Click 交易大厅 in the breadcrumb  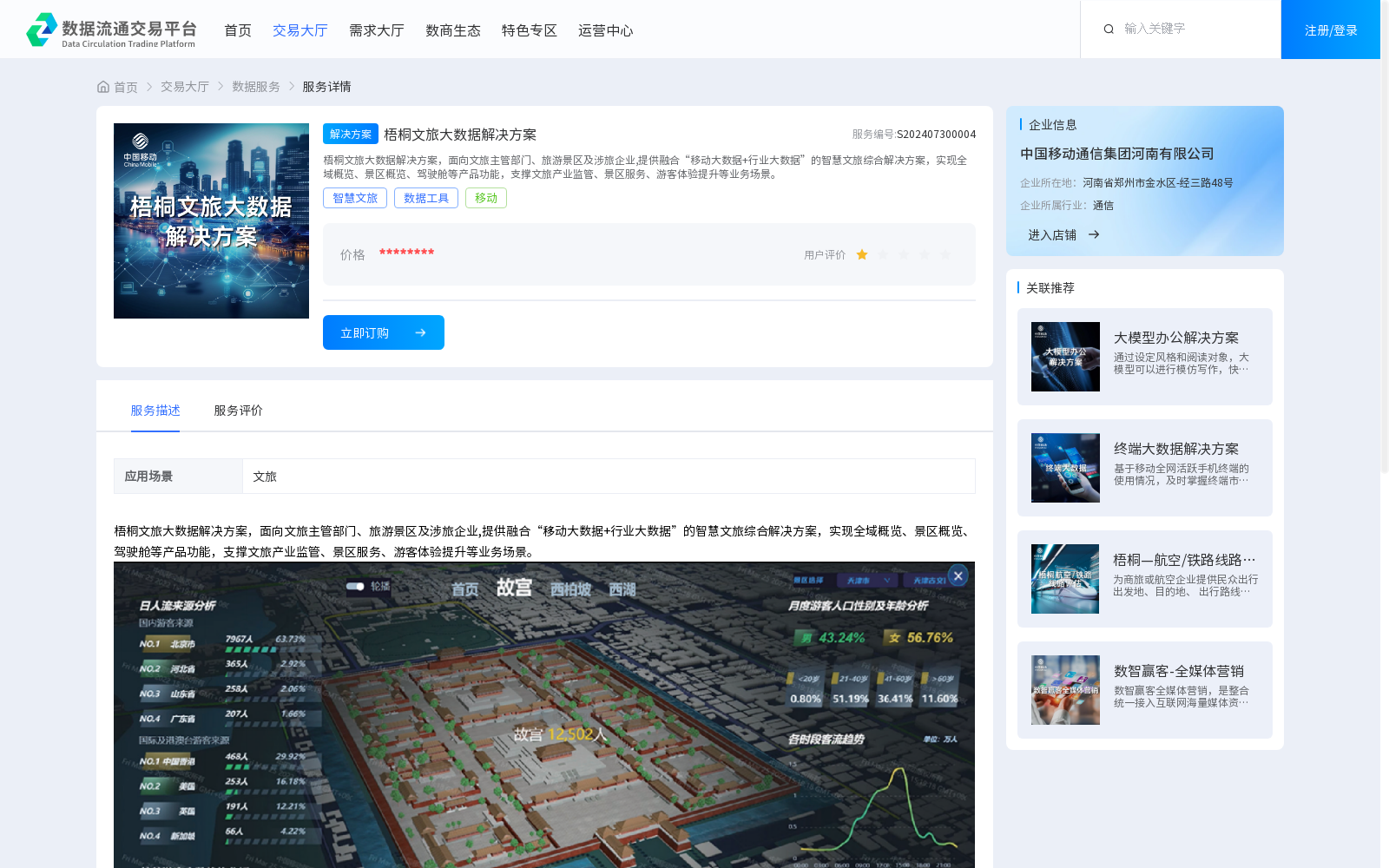pyautogui.click(x=185, y=87)
